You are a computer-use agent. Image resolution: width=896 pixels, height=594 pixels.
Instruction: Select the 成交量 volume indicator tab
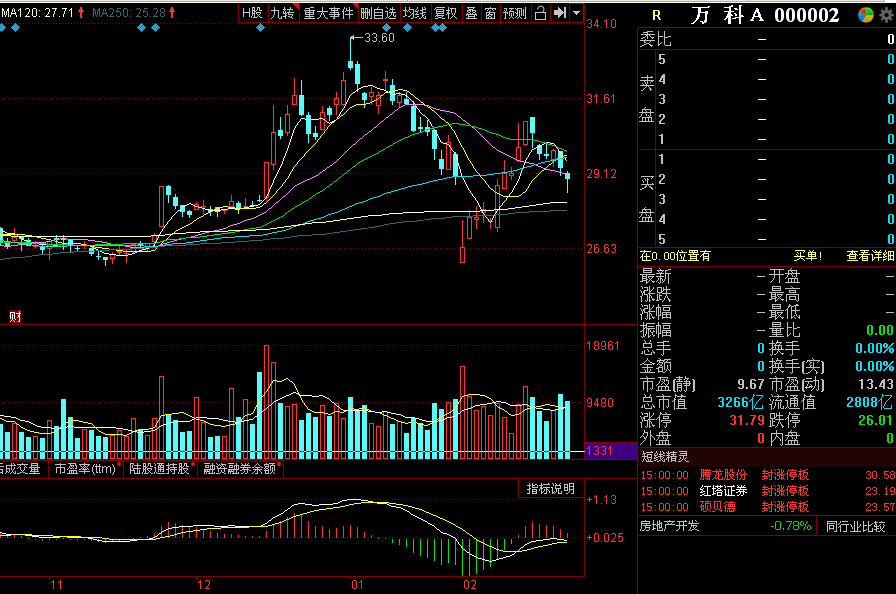21,469
